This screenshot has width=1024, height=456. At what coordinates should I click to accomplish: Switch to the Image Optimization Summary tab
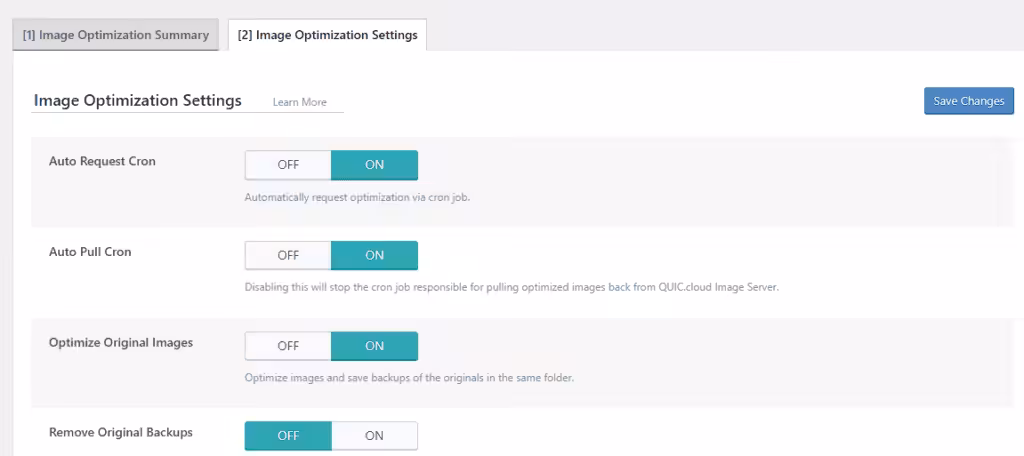coord(115,35)
